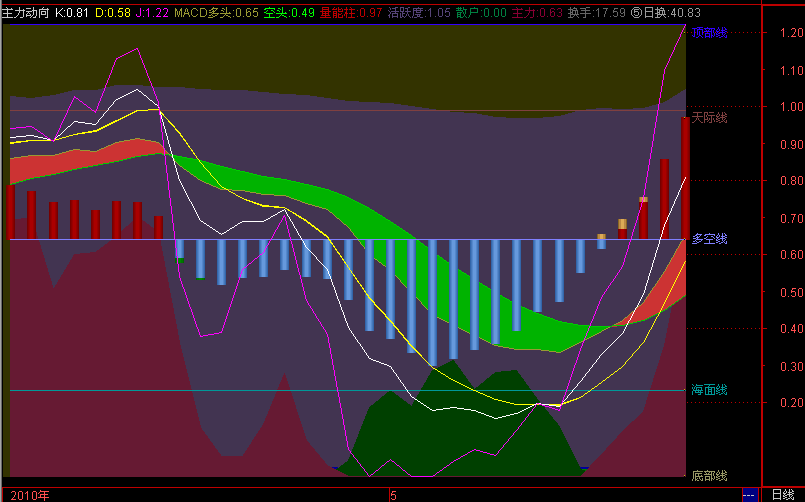Viewport: 805px width, 502px height.
Task: Click the 换手:17.59 readout
Action: (597, 13)
